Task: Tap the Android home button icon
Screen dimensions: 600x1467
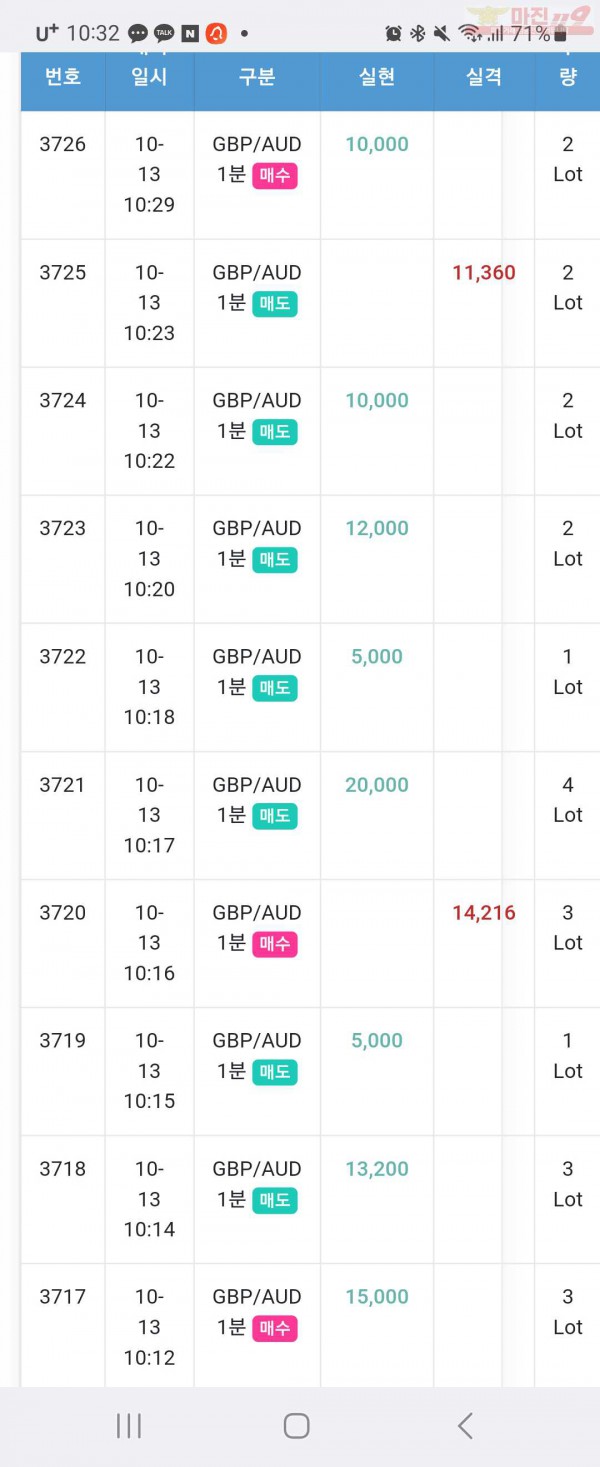Action: pos(296,1425)
